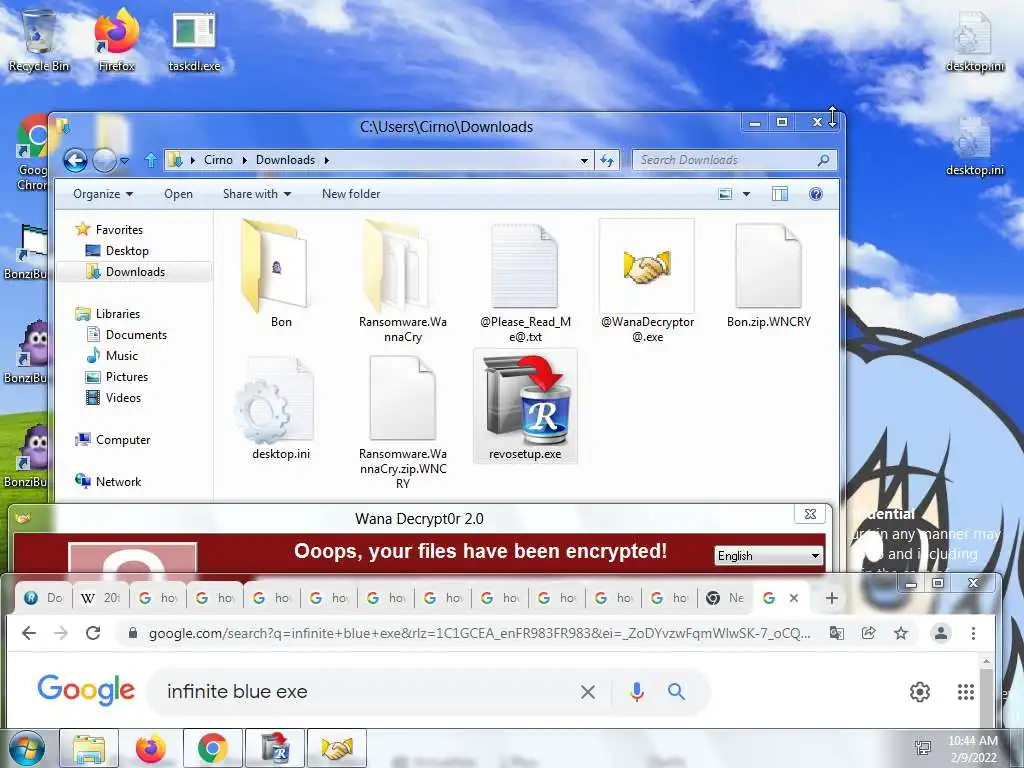This screenshot has height=768, width=1024.
Task: Close the Wana Decrypt0r 2.0 window
Action: 810,514
